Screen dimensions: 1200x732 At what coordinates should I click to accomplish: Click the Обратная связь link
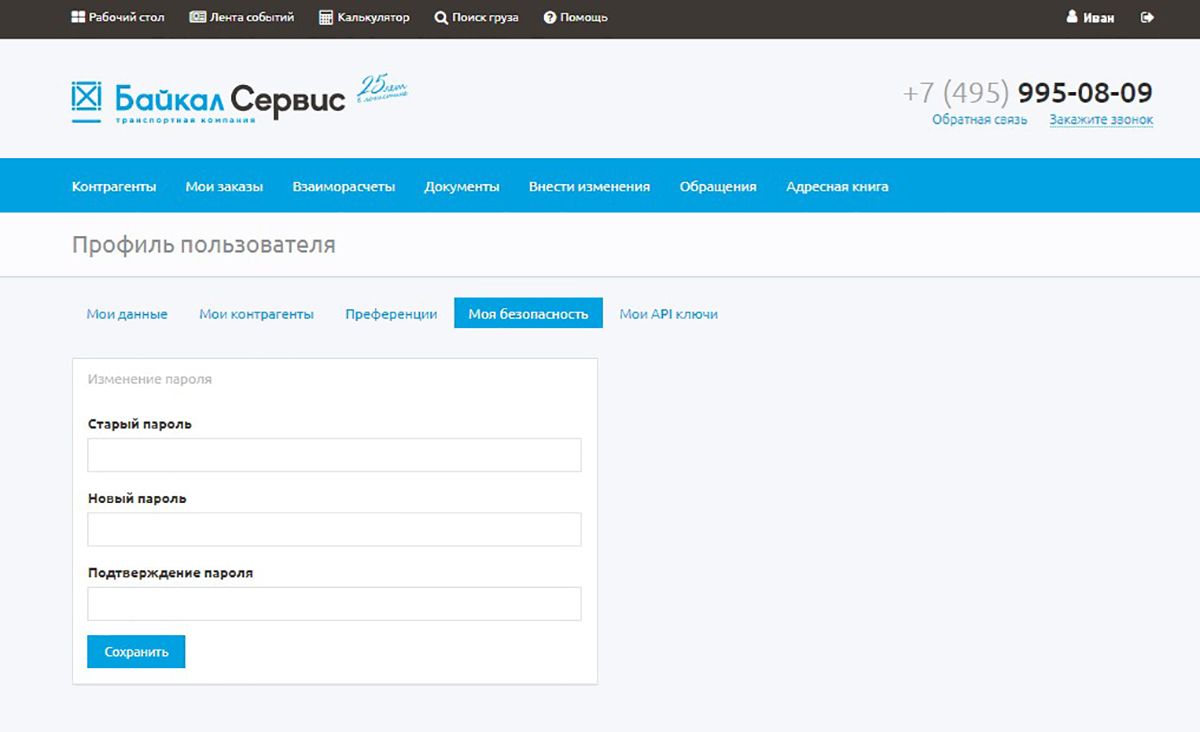coord(979,120)
